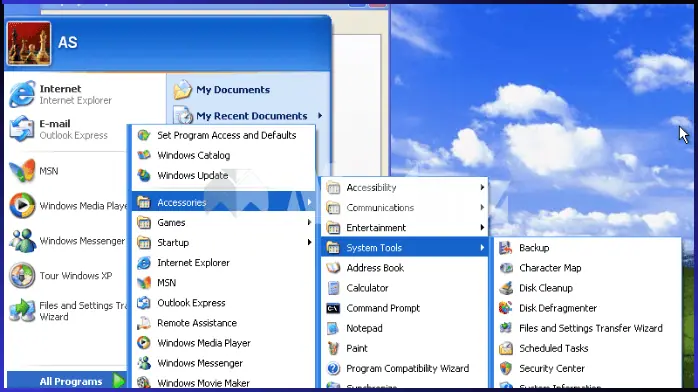Start Program Compatibility Wizard
Screen dimensions: 698x392
(x=404, y=368)
